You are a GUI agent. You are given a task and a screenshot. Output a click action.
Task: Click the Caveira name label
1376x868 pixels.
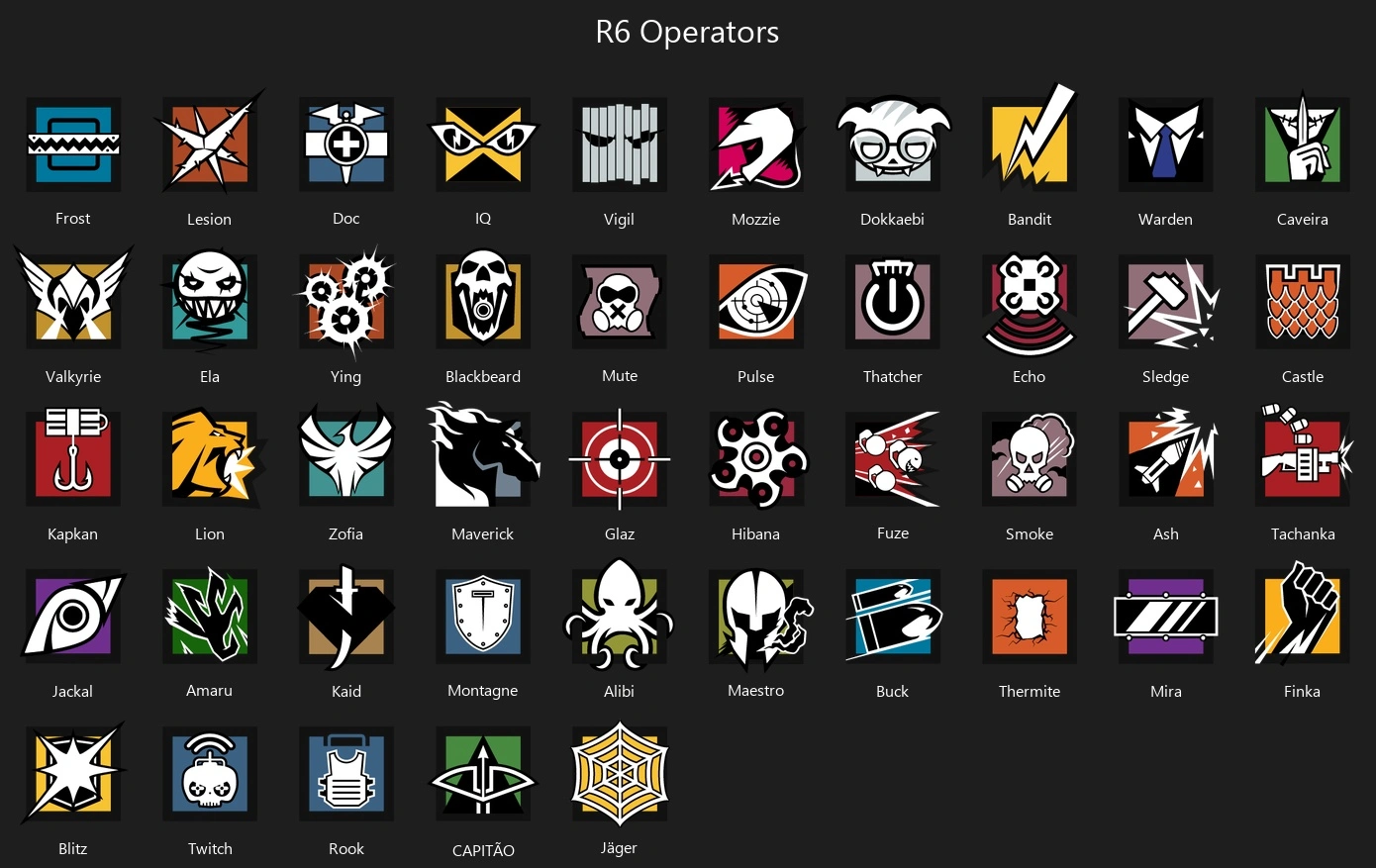pos(1303,219)
